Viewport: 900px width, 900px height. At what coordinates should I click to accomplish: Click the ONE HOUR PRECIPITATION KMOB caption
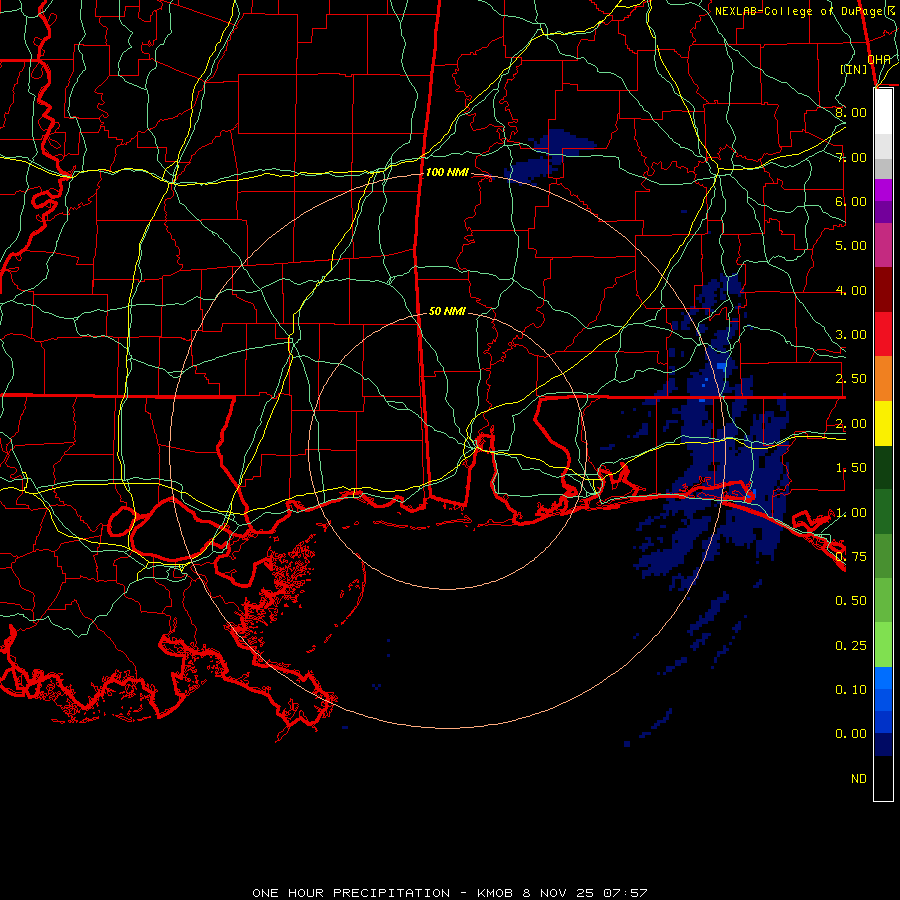pyautogui.click(x=450, y=893)
